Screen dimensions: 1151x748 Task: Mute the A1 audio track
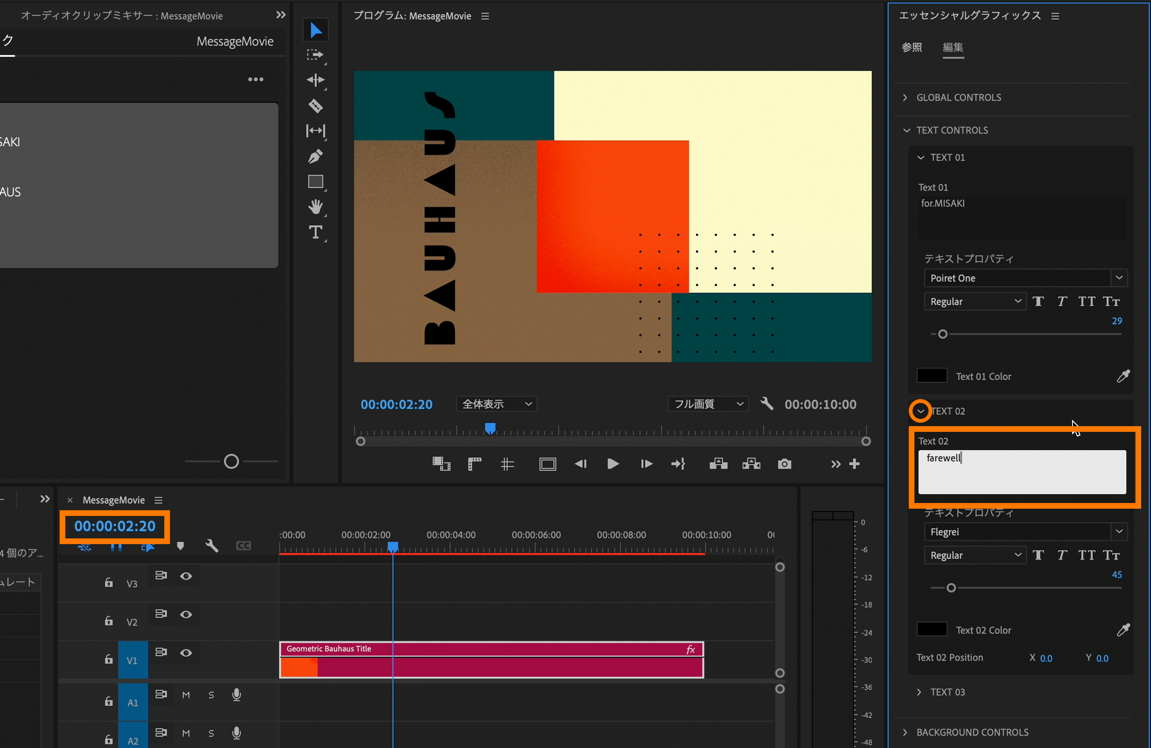pyautogui.click(x=186, y=695)
